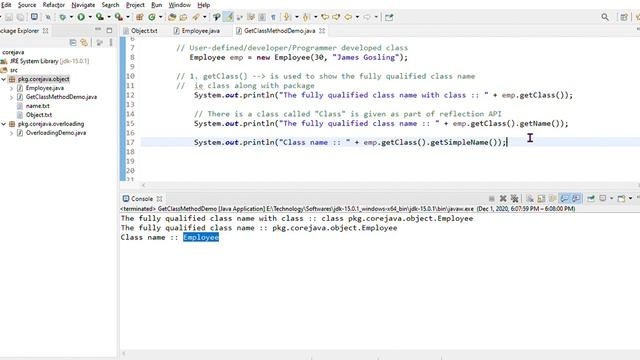Collapse the pkg.corejava.overloading package
Screen dimensions: 640x360
(x=4, y=124)
